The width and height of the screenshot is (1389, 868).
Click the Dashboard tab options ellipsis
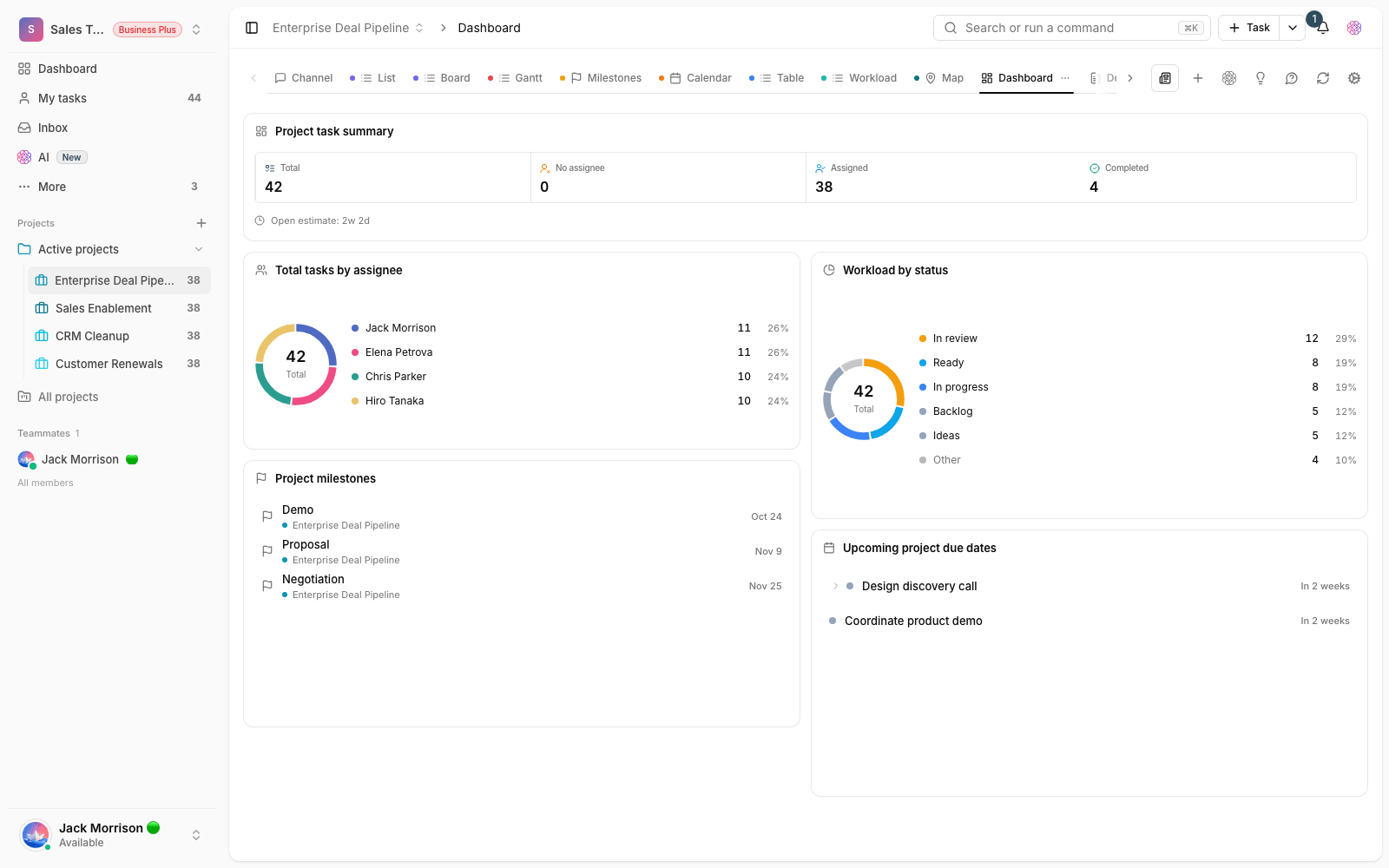tap(1065, 78)
